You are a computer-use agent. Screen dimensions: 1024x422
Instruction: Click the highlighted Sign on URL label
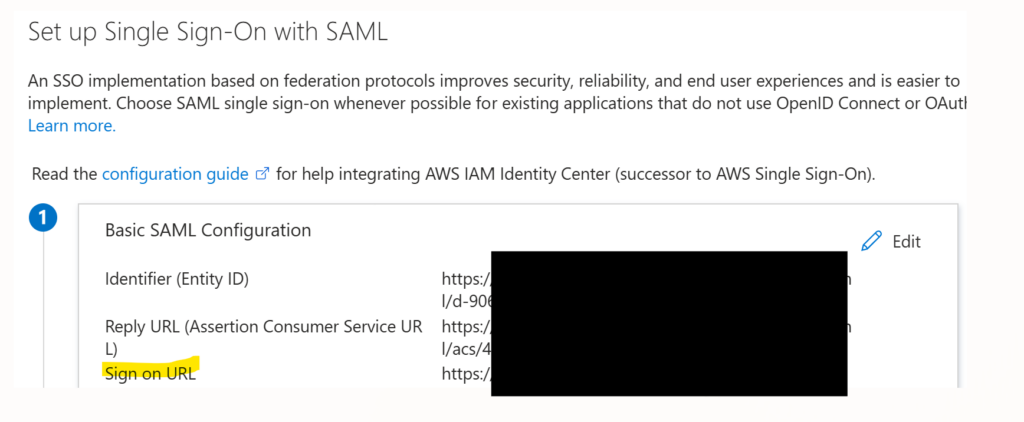pyautogui.click(x=150, y=374)
